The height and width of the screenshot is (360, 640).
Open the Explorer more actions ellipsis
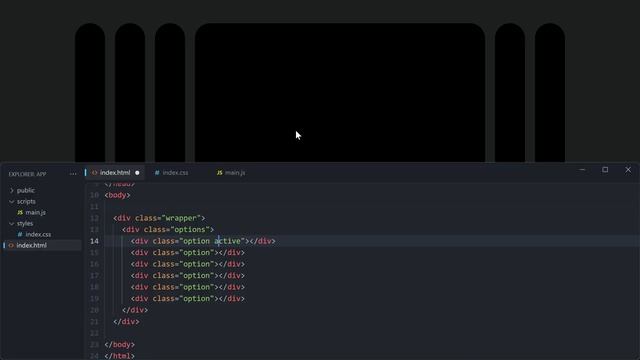coord(73,174)
